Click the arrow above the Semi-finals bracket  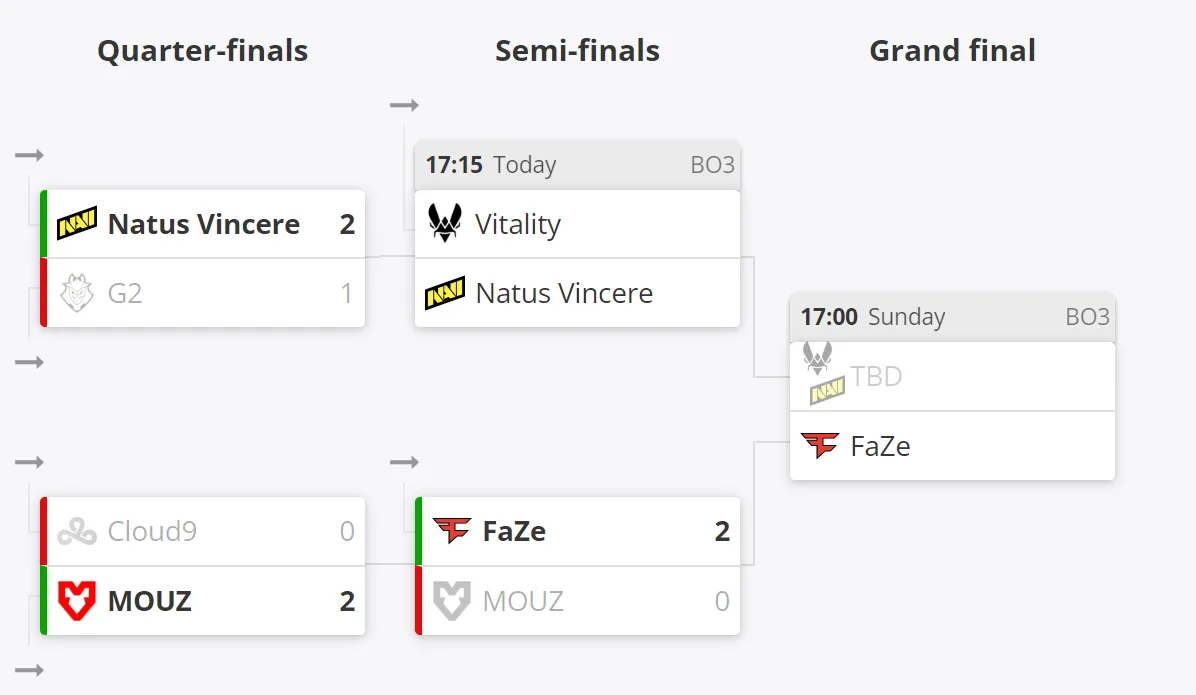(x=404, y=105)
